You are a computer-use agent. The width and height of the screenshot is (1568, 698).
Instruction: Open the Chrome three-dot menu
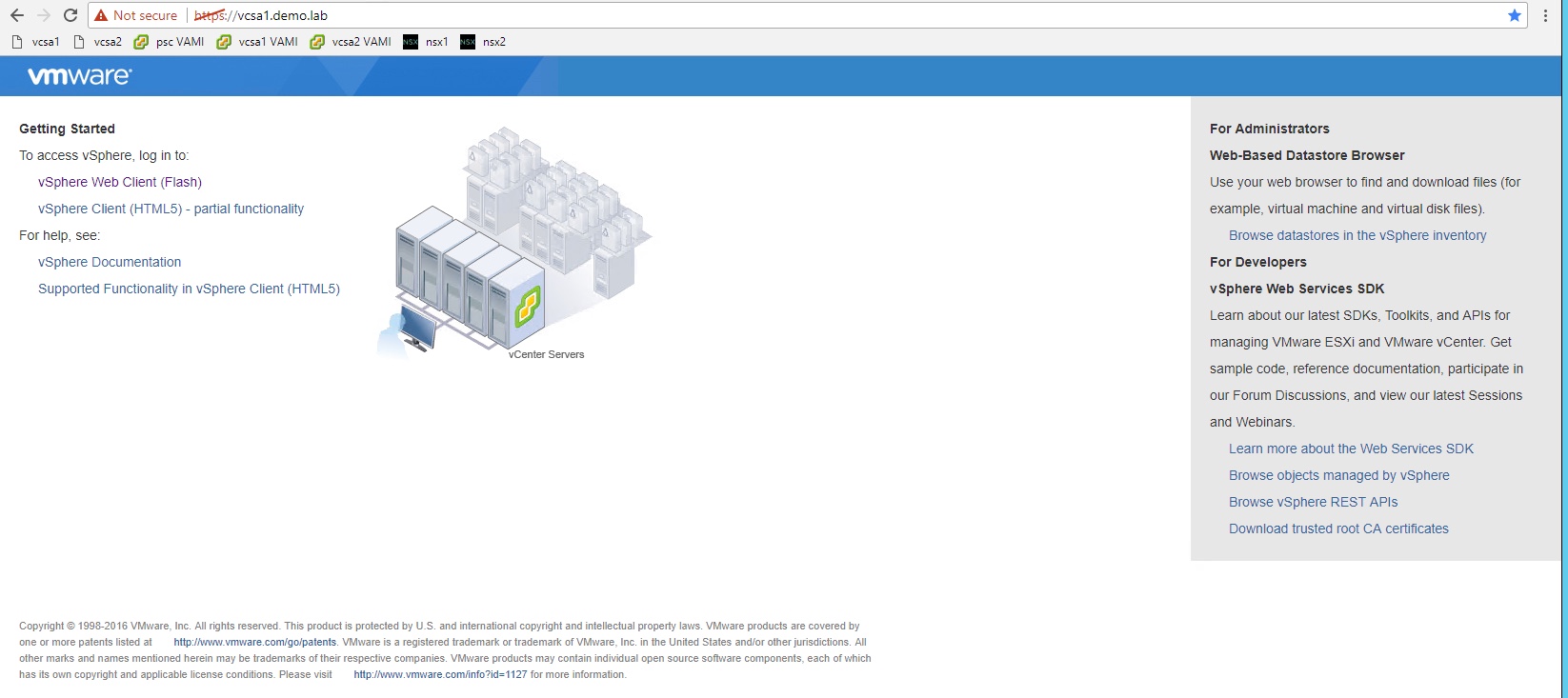point(1545,15)
